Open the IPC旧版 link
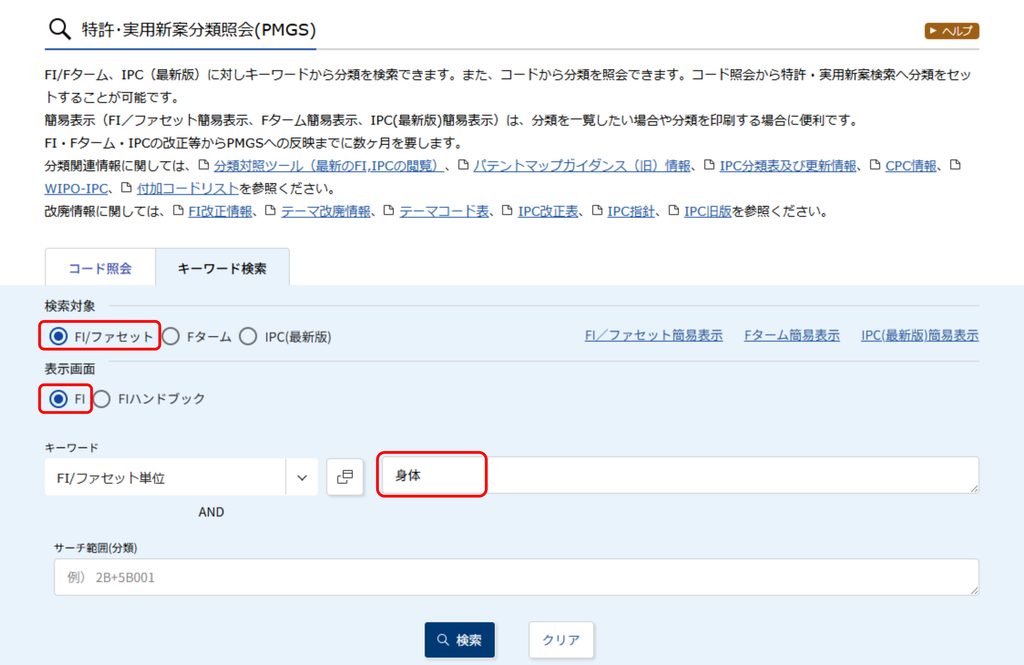This screenshot has height=665, width=1024. pyautogui.click(x=707, y=212)
